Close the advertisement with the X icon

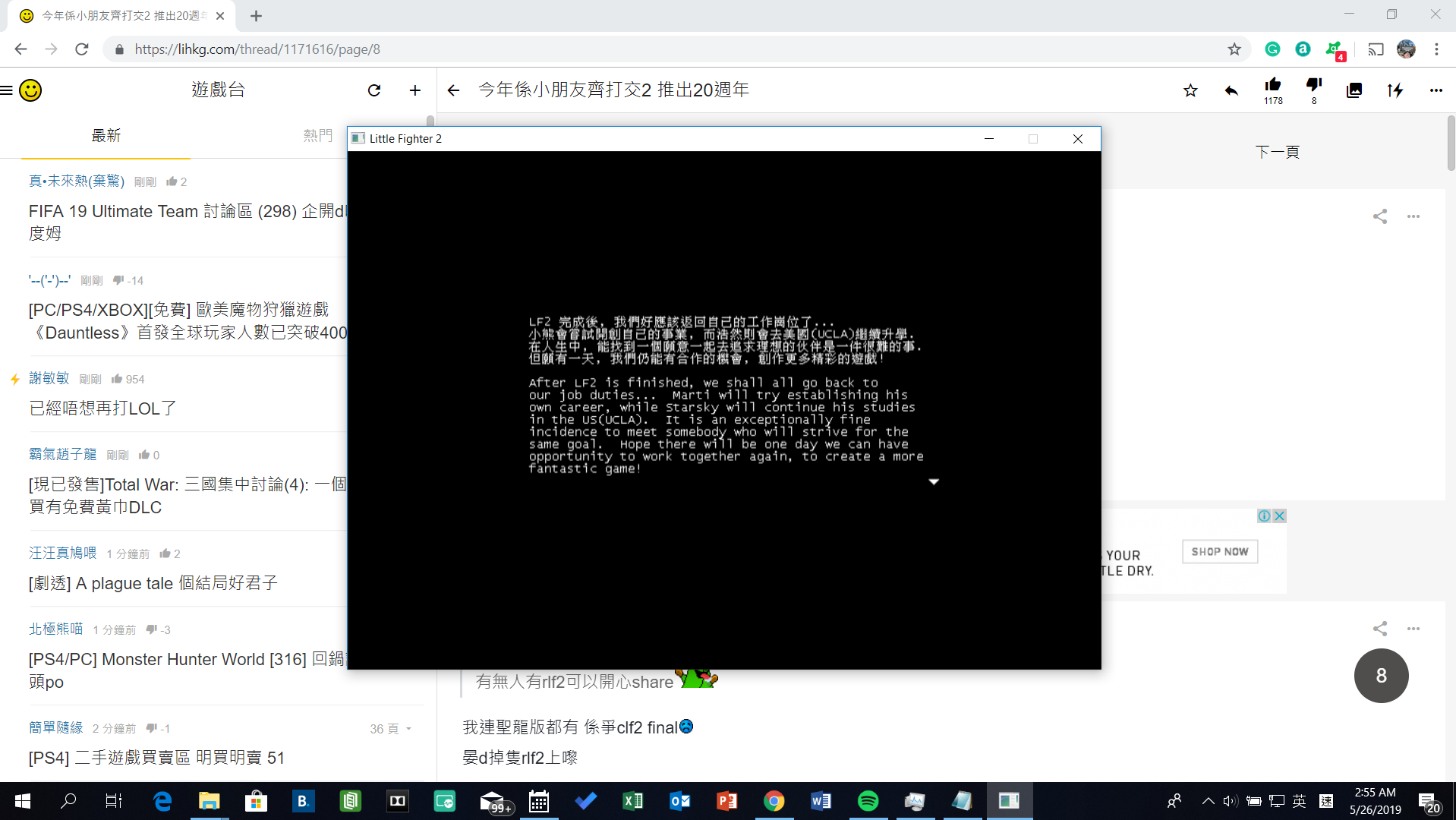pos(1279,516)
